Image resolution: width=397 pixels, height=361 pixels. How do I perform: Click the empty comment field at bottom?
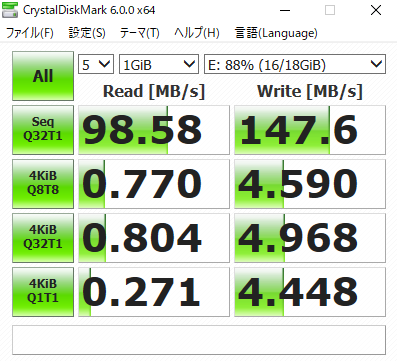[x=199, y=340]
